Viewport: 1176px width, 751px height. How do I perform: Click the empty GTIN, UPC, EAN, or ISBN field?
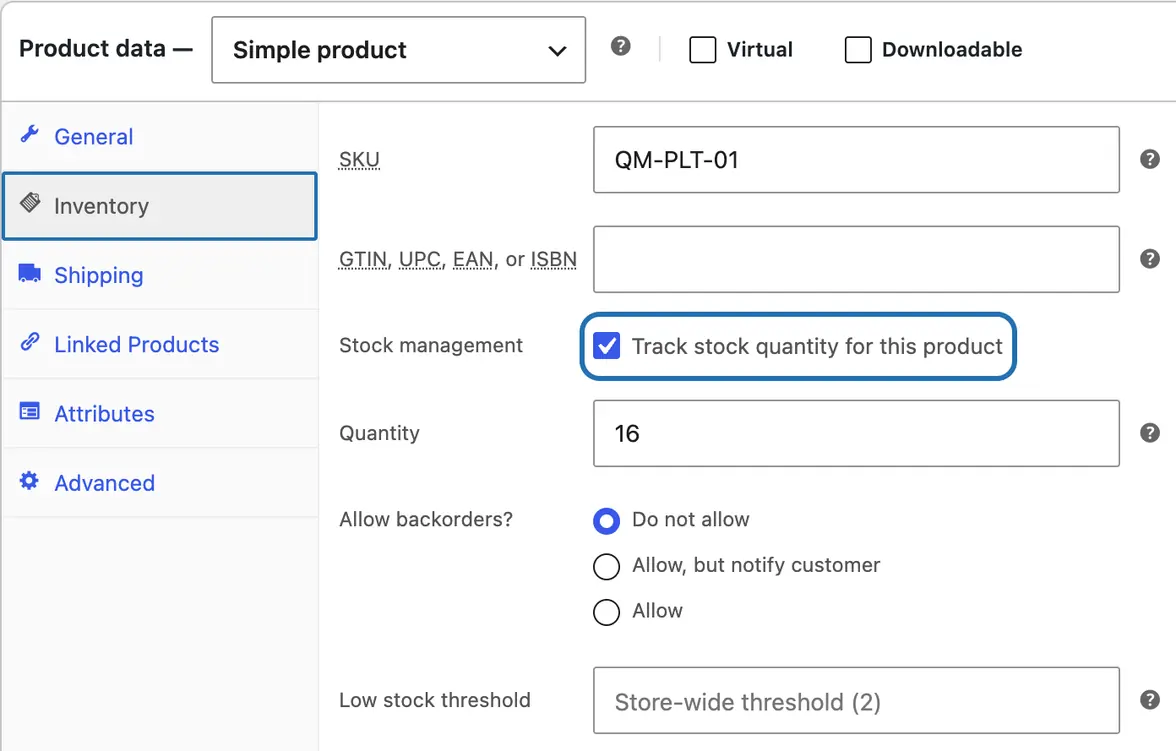point(856,259)
